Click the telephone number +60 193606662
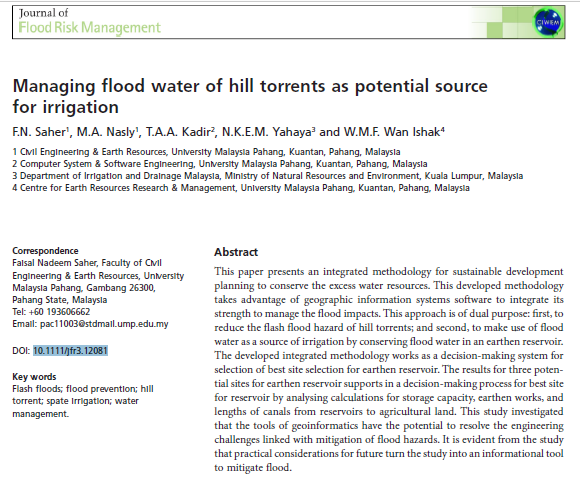The height and width of the screenshot is (485, 580). coord(59,312)
